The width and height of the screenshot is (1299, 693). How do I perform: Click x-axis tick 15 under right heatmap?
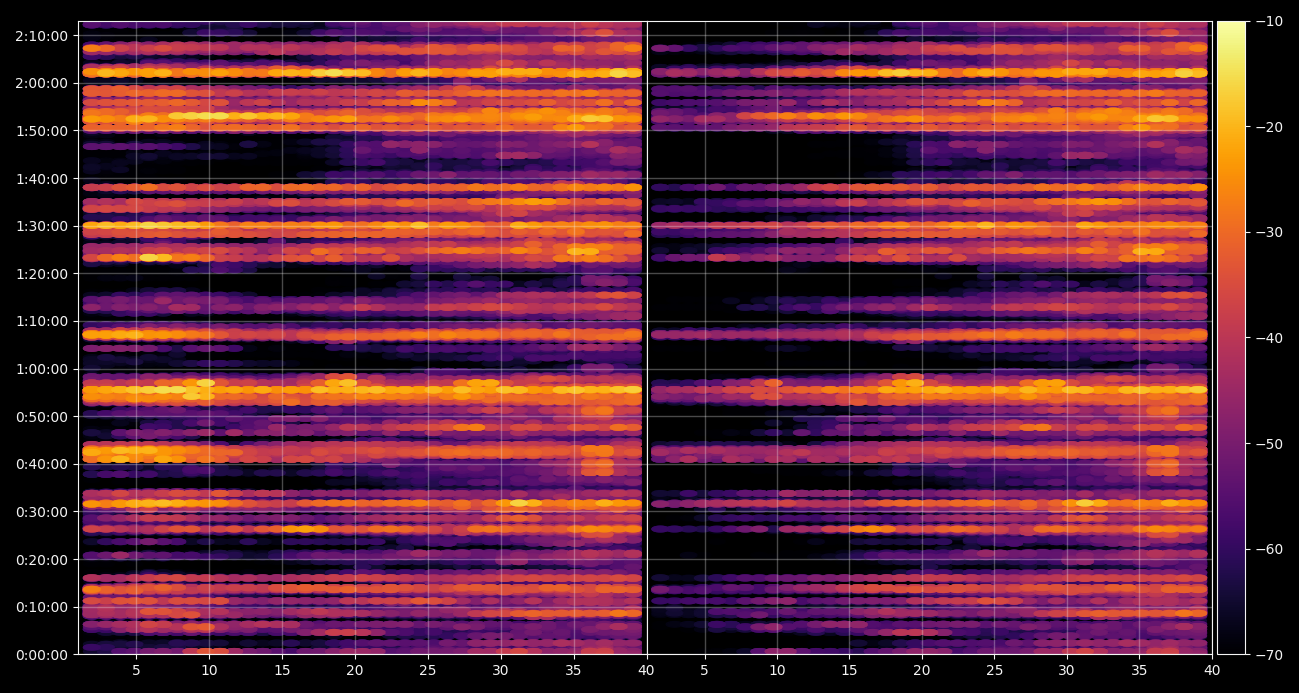849,670
